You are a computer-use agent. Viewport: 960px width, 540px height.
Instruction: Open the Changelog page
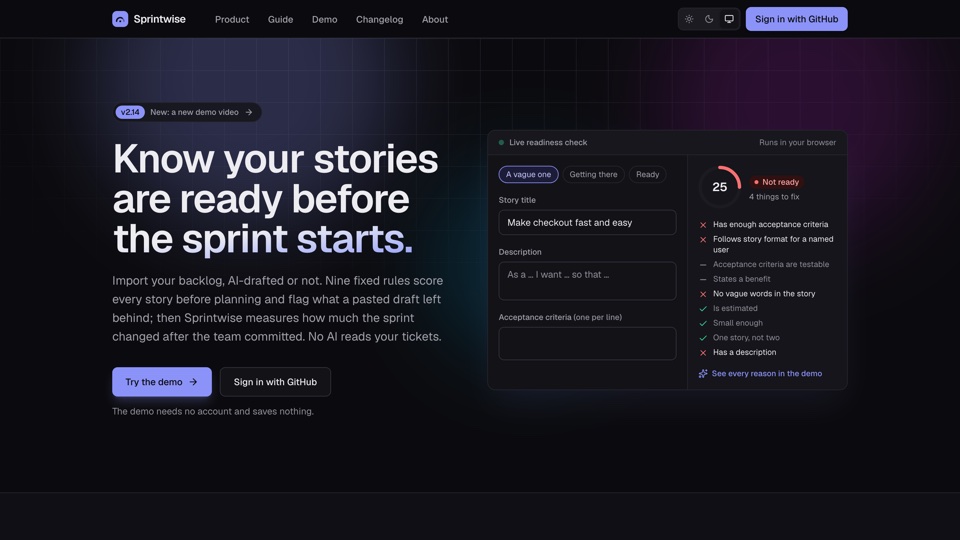pos(380,20)
